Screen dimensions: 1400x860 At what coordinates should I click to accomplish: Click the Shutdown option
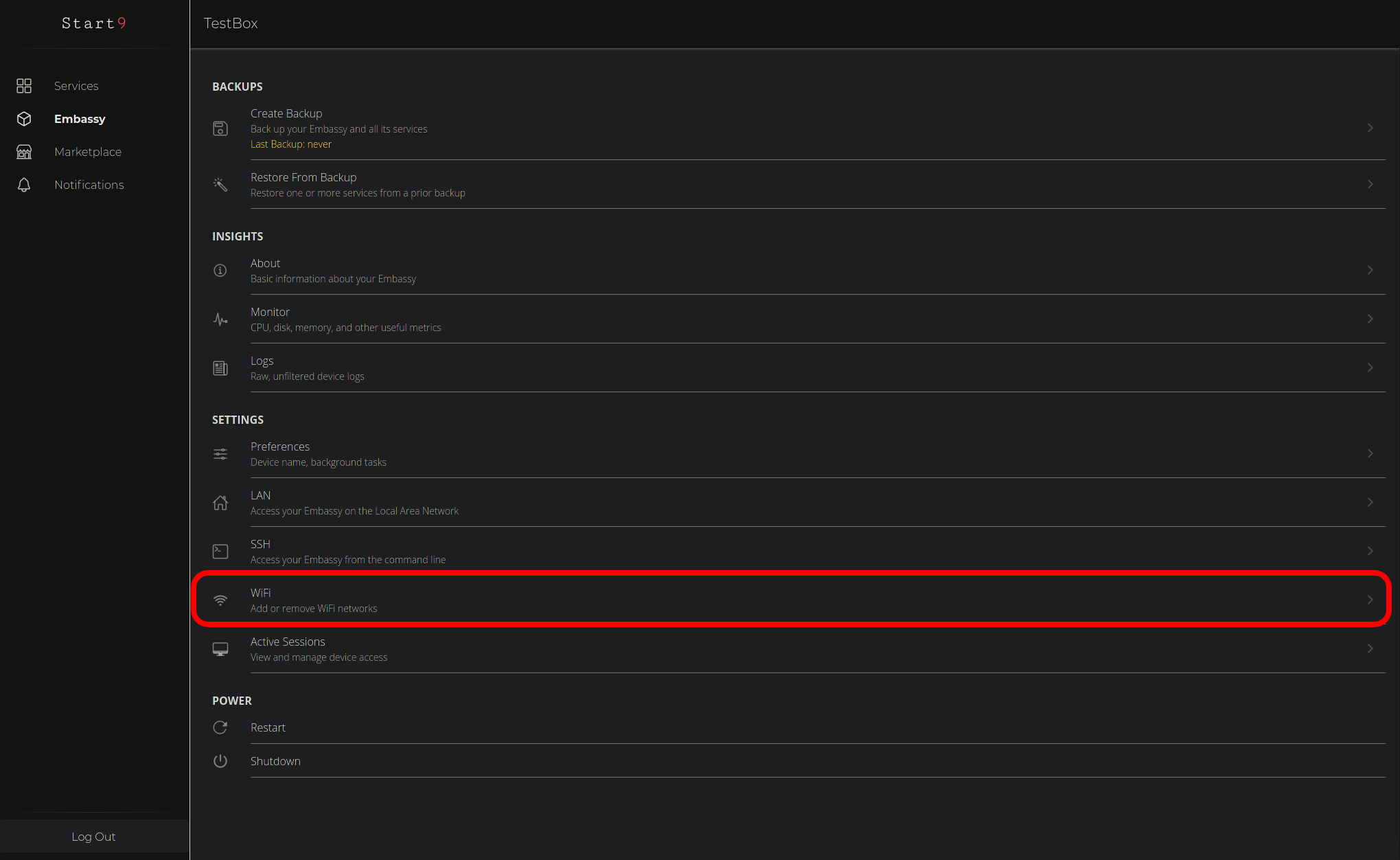[275, 761]
